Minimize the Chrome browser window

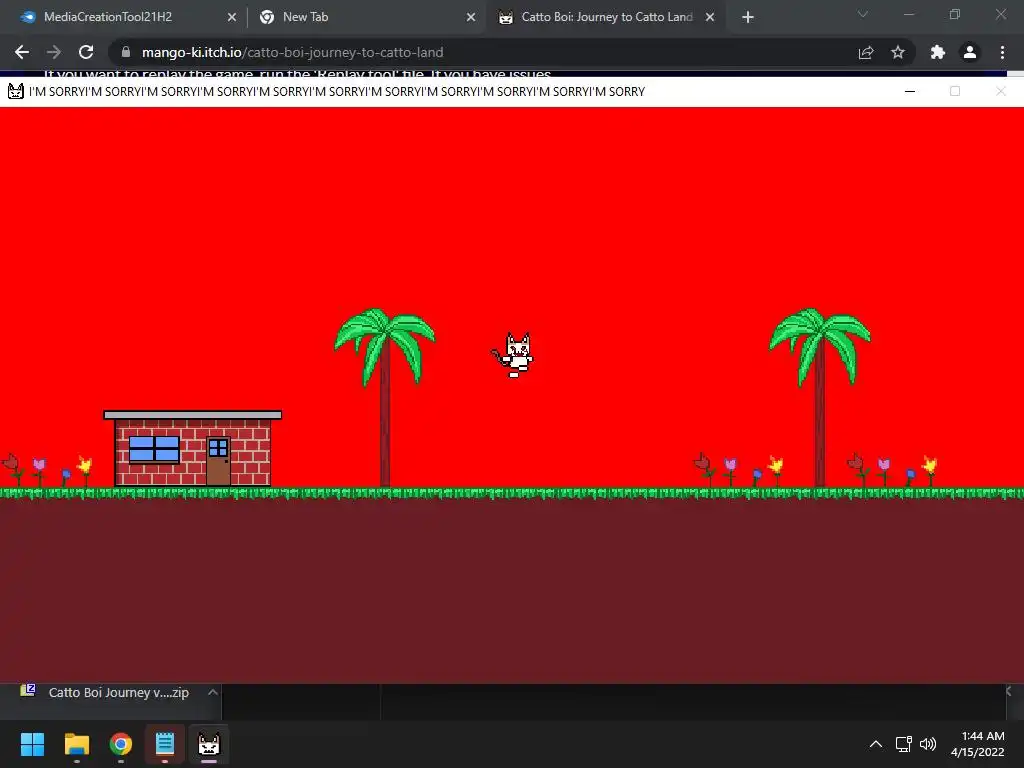click(909, 14)
